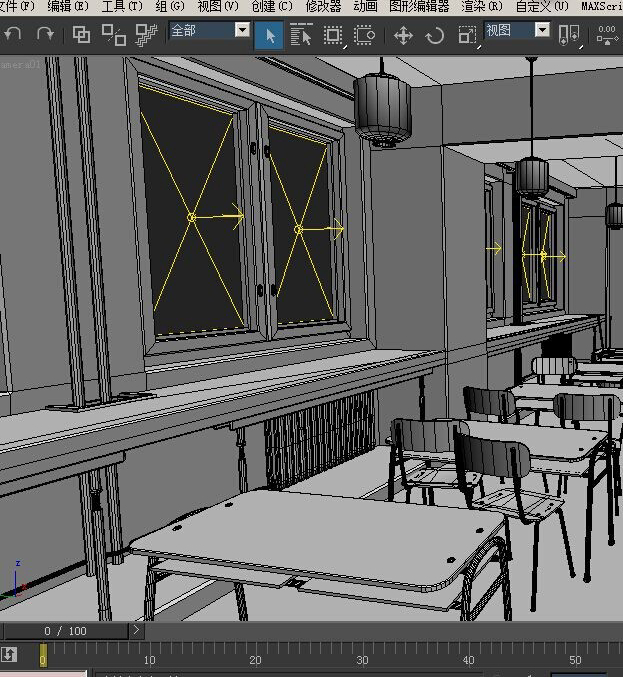Open the 创建(C) menu
Screen dimensions: 623x677
pyautogui.click(x=272, y=6)
